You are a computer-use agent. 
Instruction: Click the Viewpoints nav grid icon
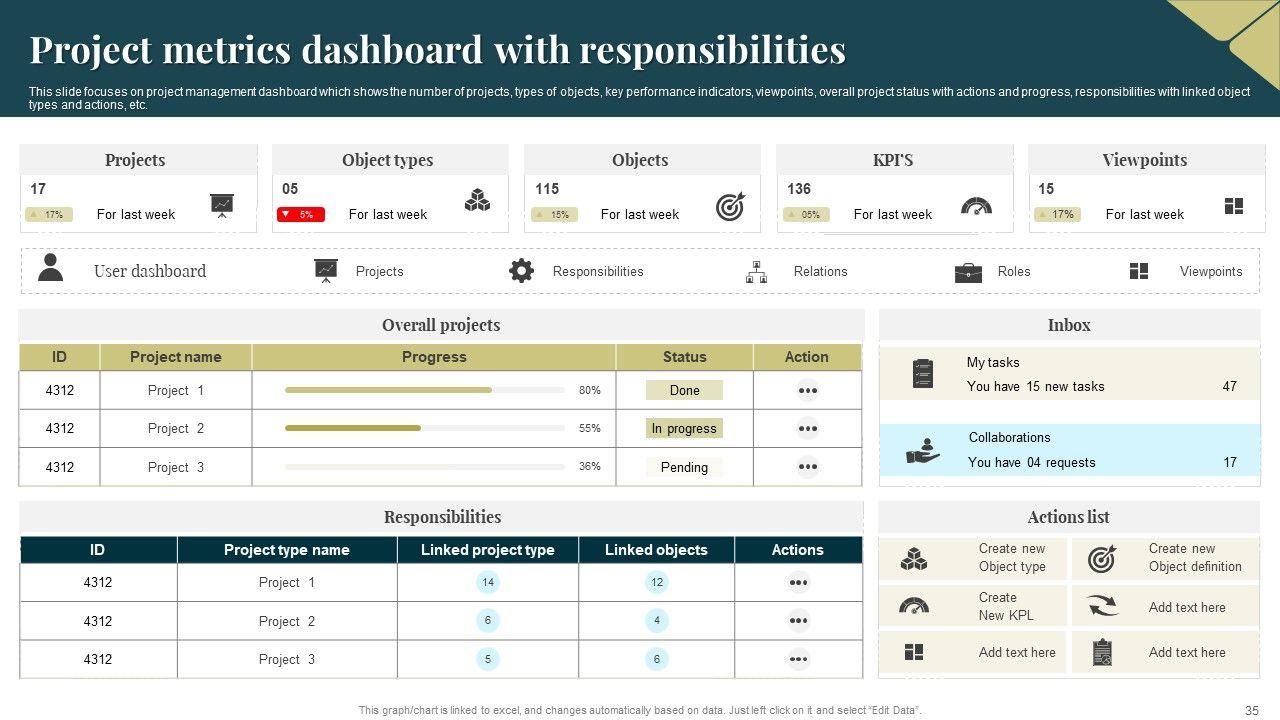click(1139, 271)
